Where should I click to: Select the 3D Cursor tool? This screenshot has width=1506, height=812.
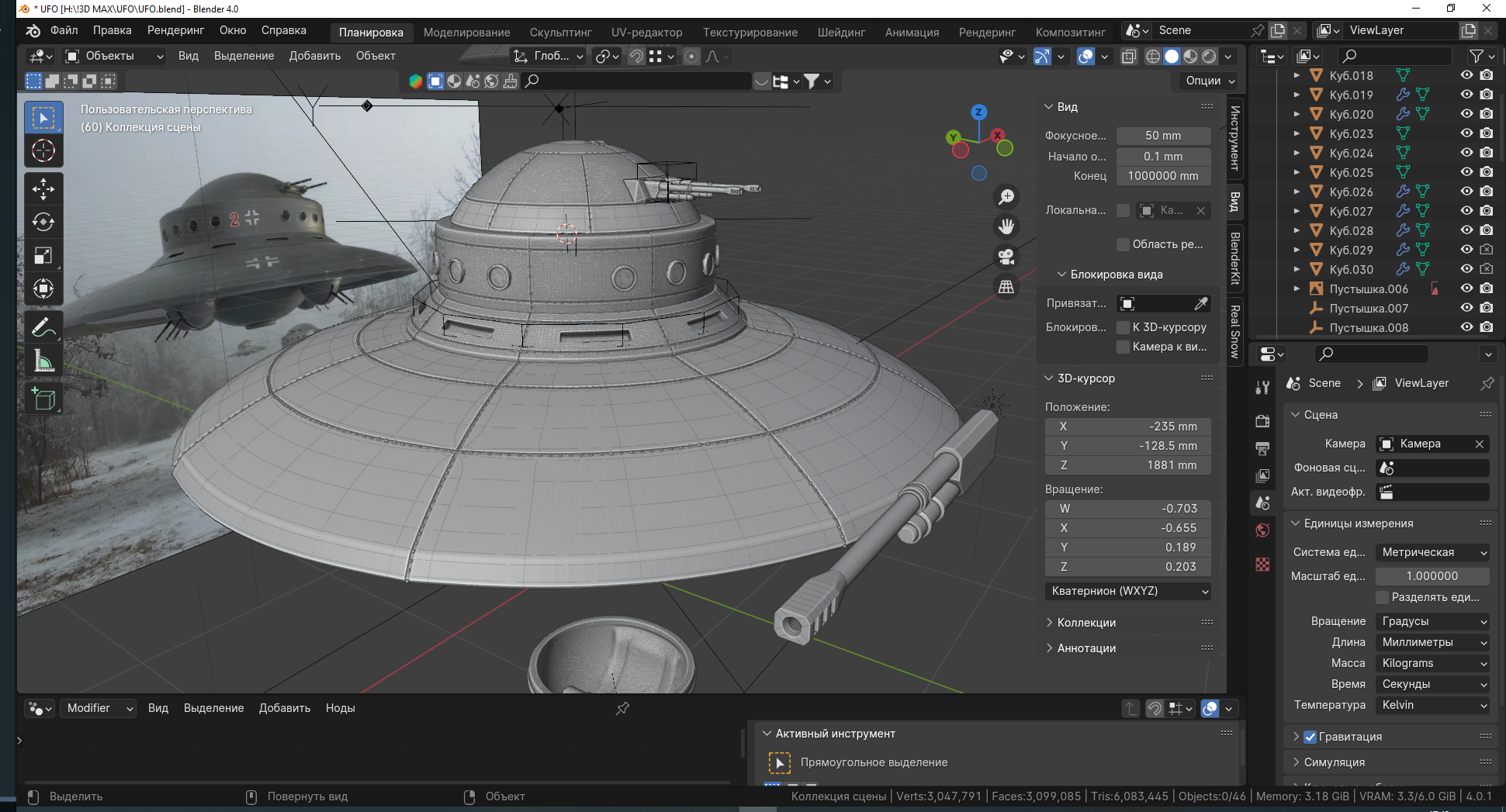coord(43,151)
